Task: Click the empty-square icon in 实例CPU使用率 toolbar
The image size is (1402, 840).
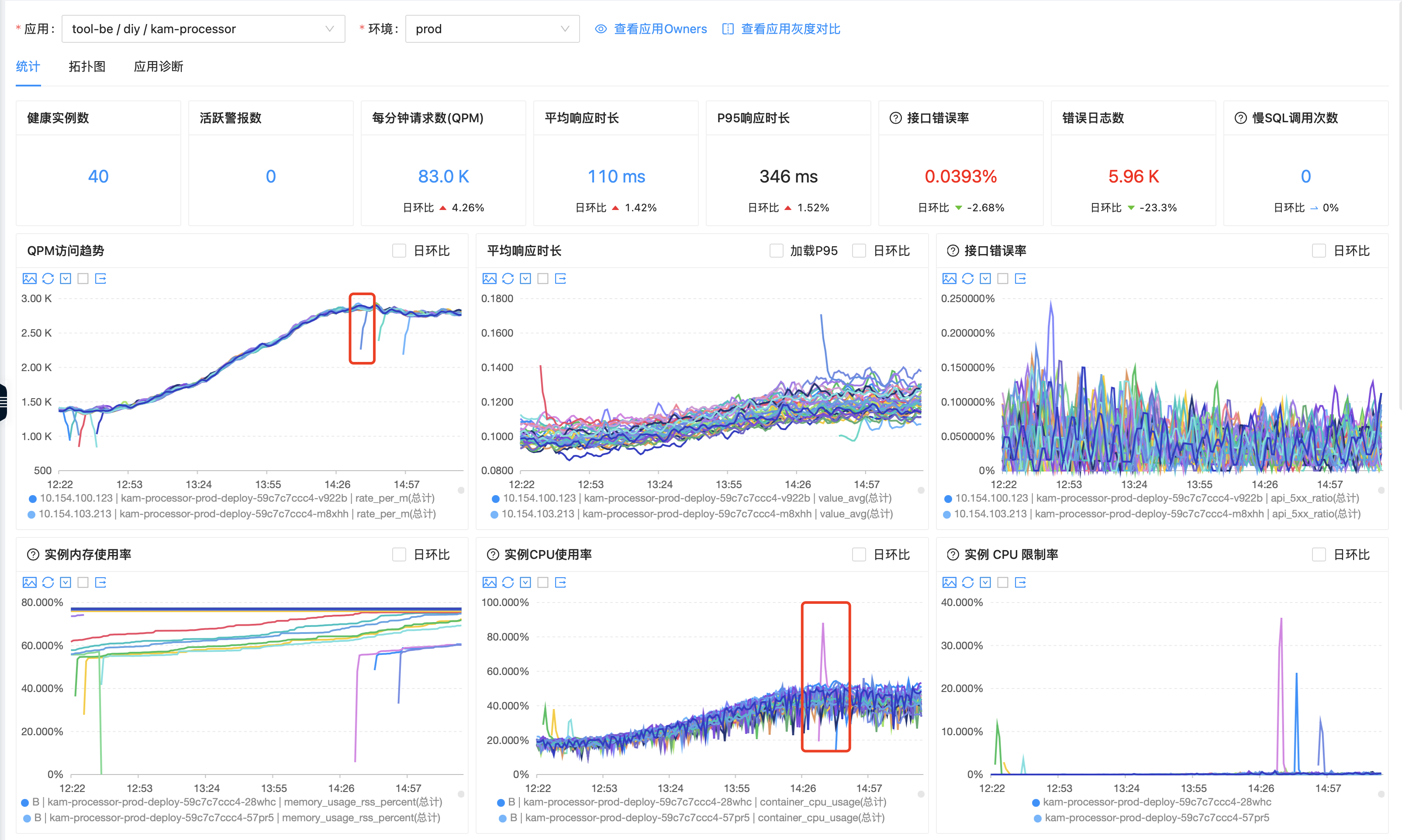Action: [543, 582]
